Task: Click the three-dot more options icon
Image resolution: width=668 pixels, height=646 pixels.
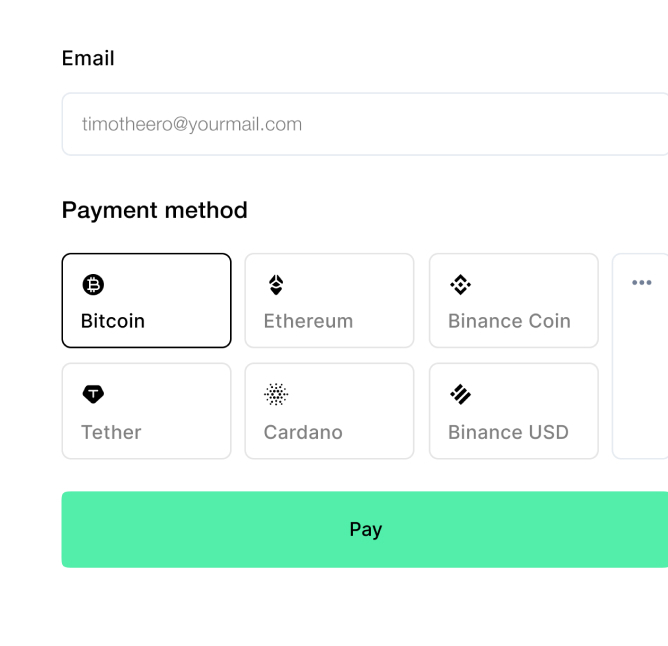Action: (642, 283)
